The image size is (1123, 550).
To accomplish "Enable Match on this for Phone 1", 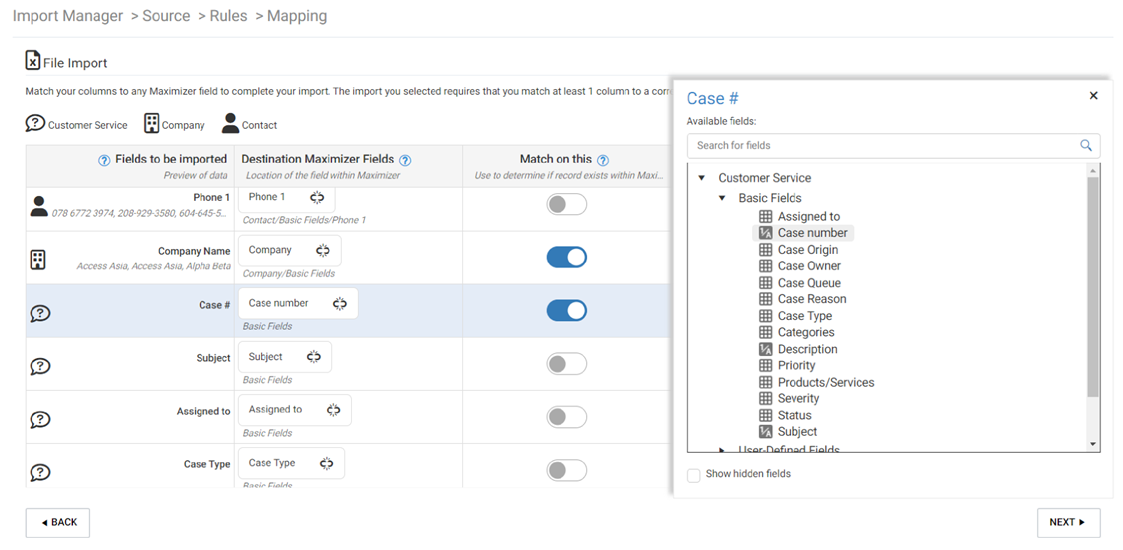I will coord(567,204).
